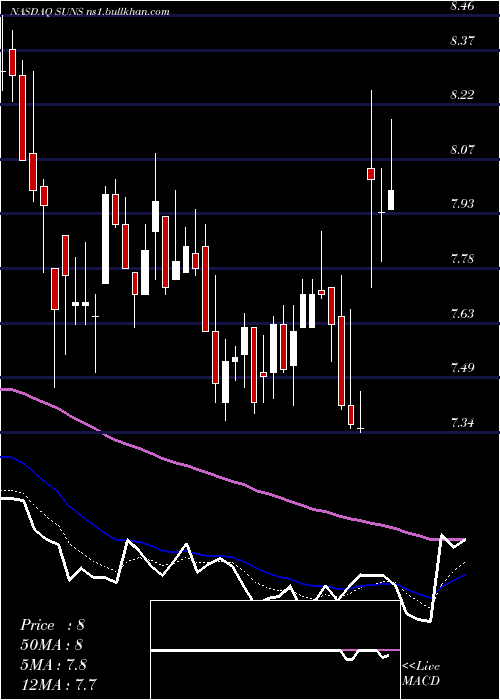Click the 8.37 price axis label
The width and height of the screenshot is (500, 700).
(x=462, y=41)
